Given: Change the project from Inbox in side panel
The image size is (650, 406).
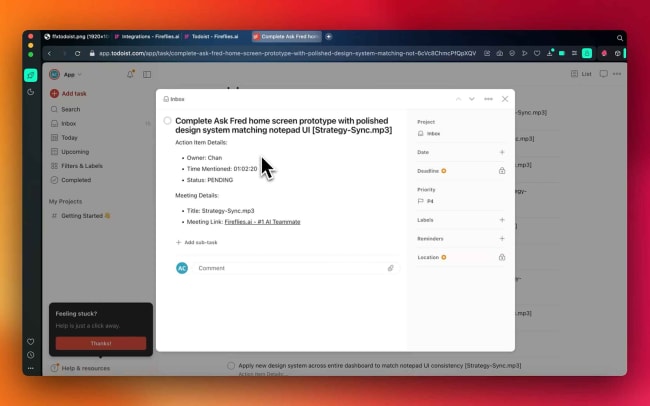Looking at the screenshot, I should pyautogui.click(x=429, y=134).
